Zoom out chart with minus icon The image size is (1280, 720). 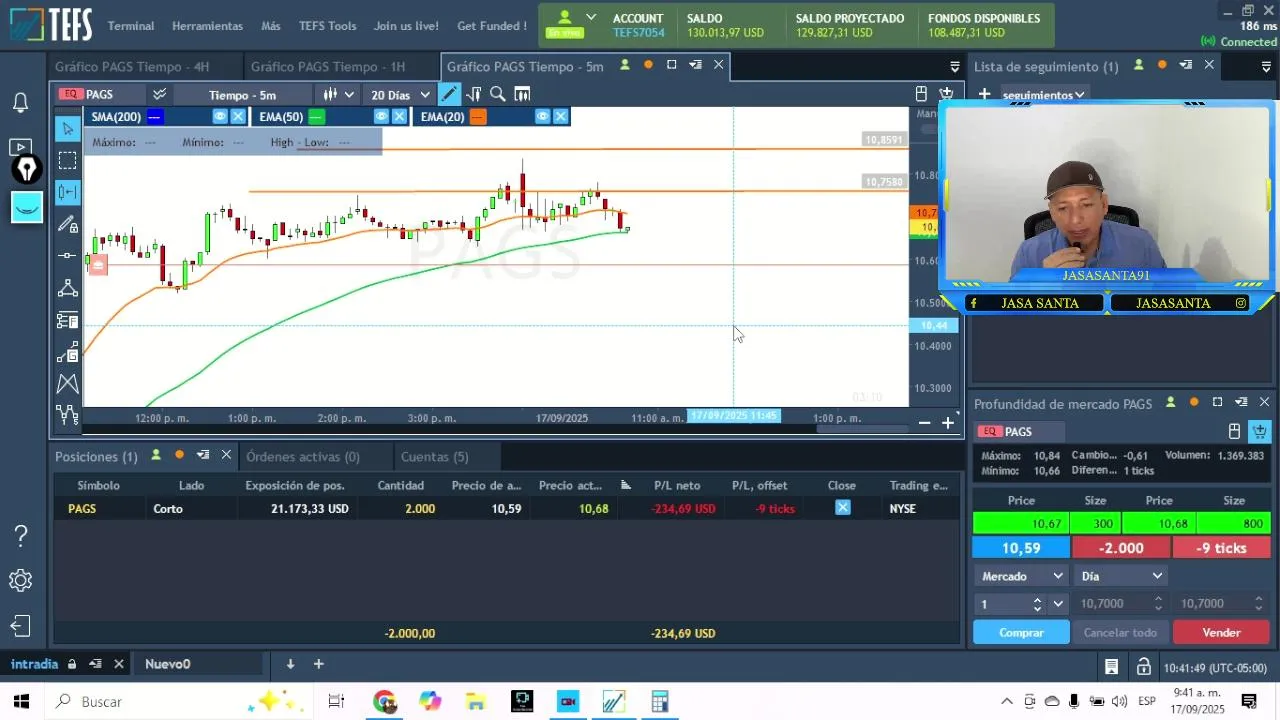pyautogui.click(x=924, y=423)
